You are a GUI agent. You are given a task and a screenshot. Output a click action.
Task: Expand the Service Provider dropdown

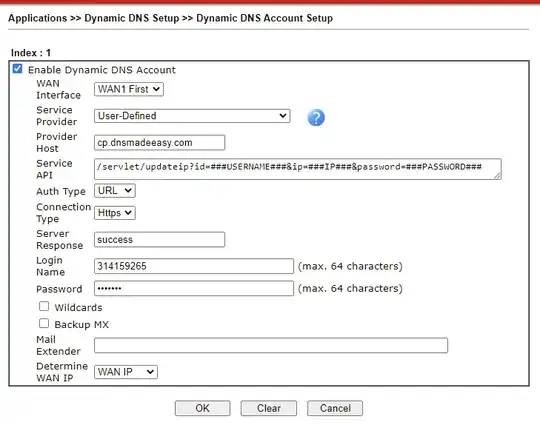192,116
